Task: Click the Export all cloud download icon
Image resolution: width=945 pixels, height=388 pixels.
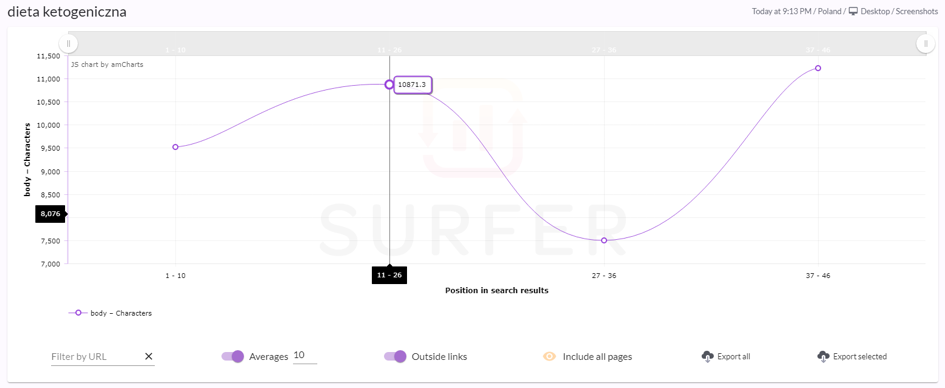Action: coord(708,357)
